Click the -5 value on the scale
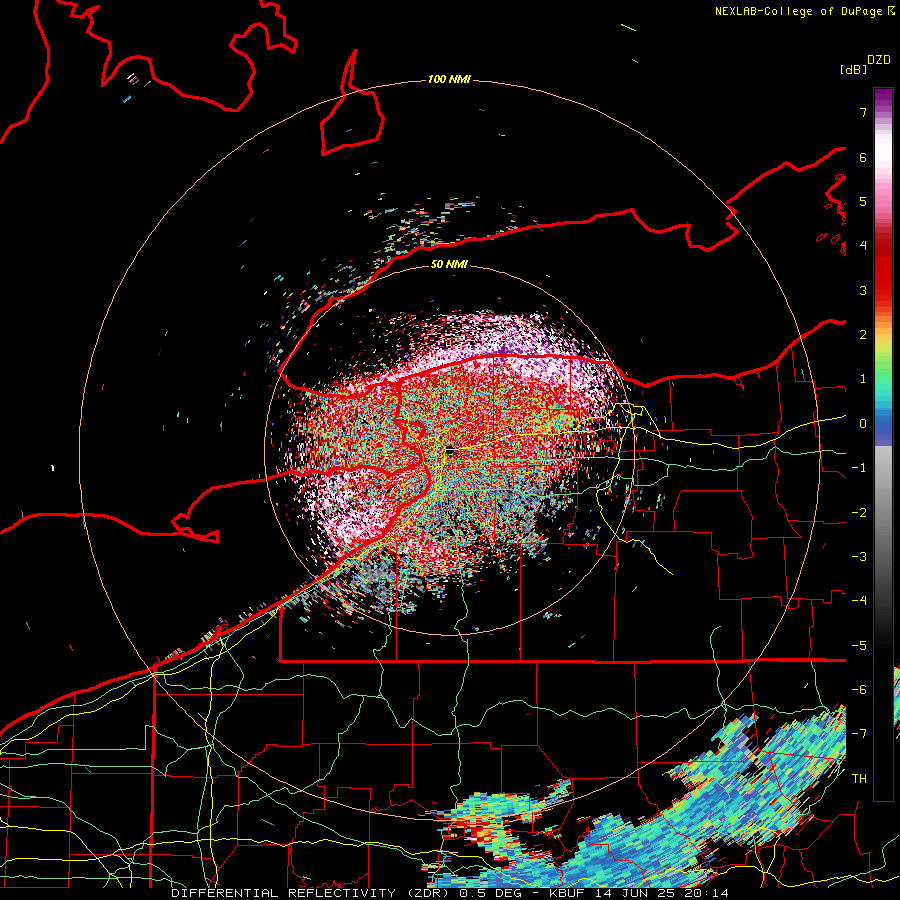Viewport: 900px width, 900px height. pyautogui.click(x=859, y=646)
